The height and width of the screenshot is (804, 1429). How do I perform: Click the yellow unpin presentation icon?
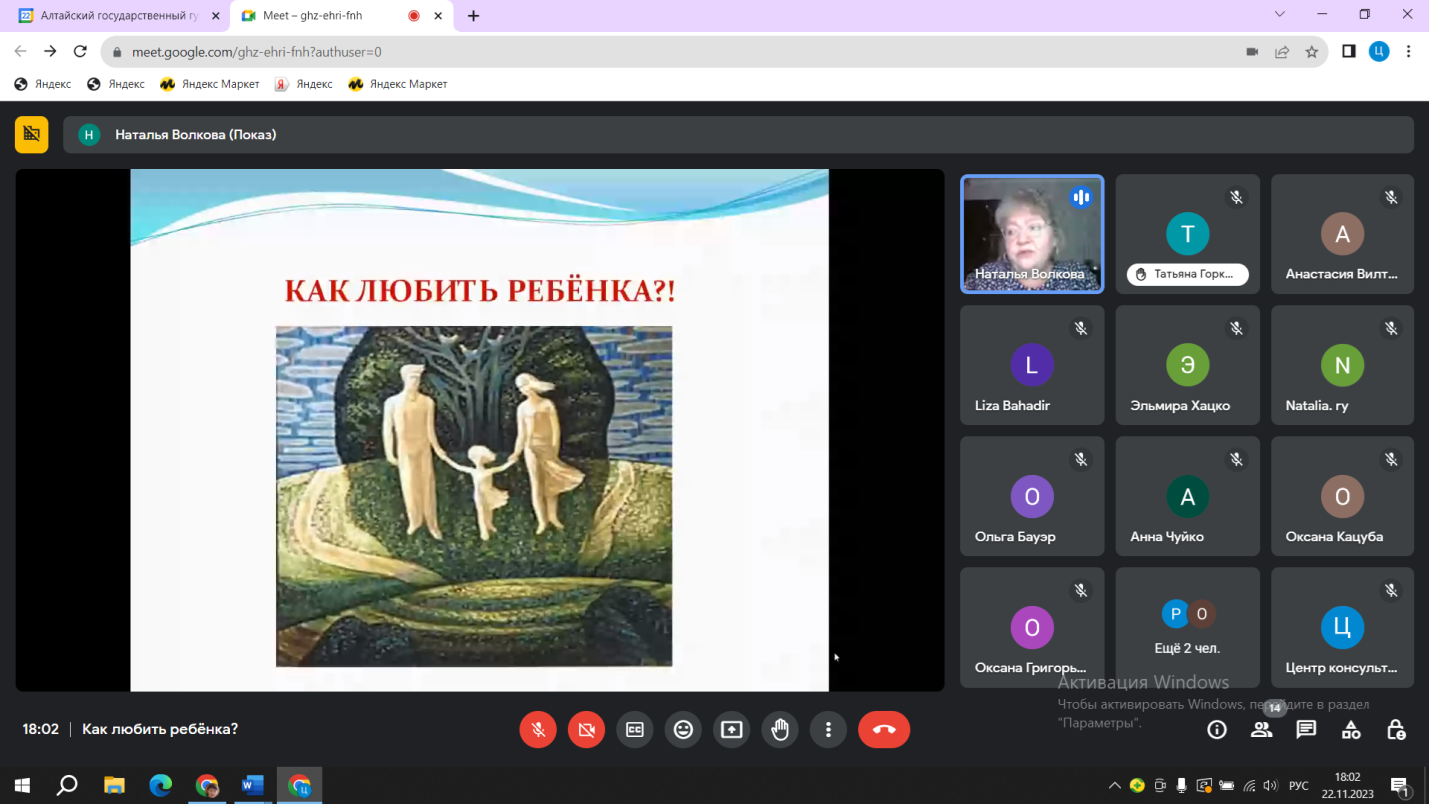click(32, 134)
